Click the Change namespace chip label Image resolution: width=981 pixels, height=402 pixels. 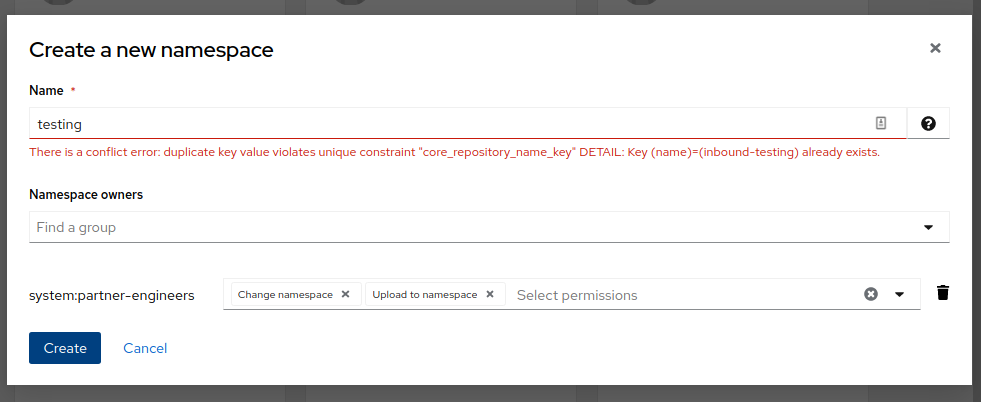pyautogui.click(x=285, y=295)
